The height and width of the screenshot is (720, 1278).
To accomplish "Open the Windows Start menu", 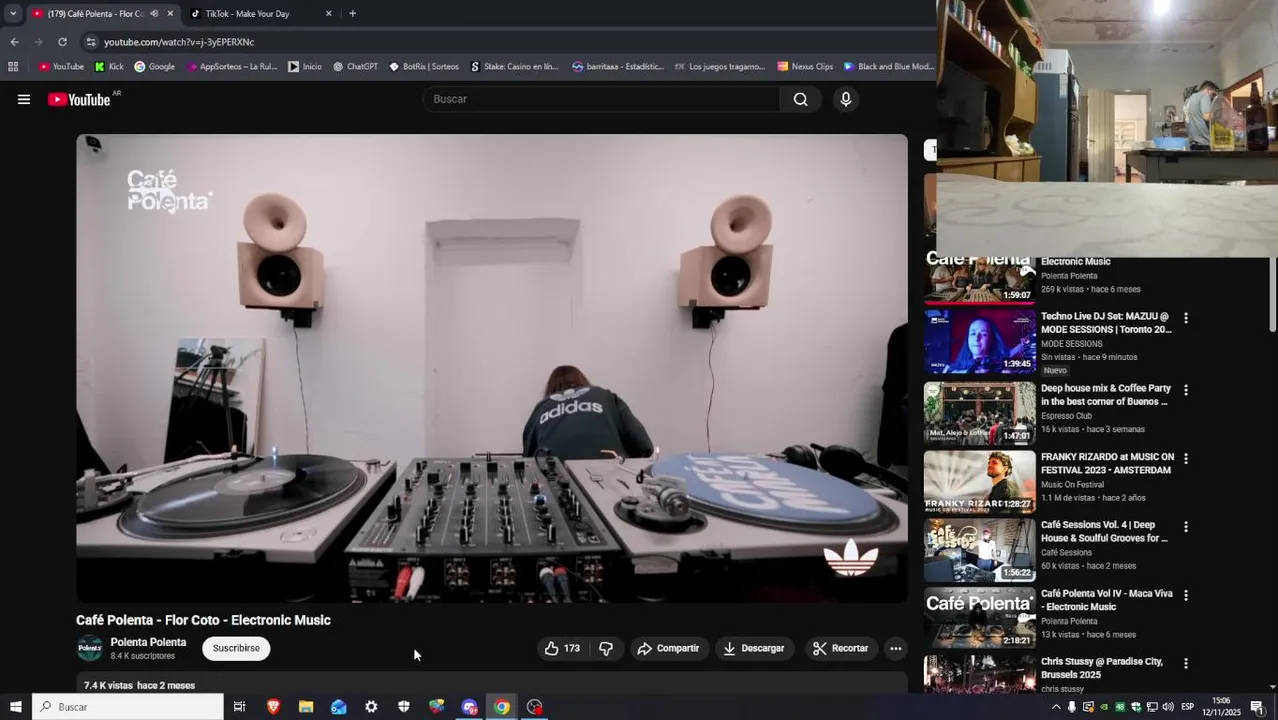I will [x=15, y=707].
